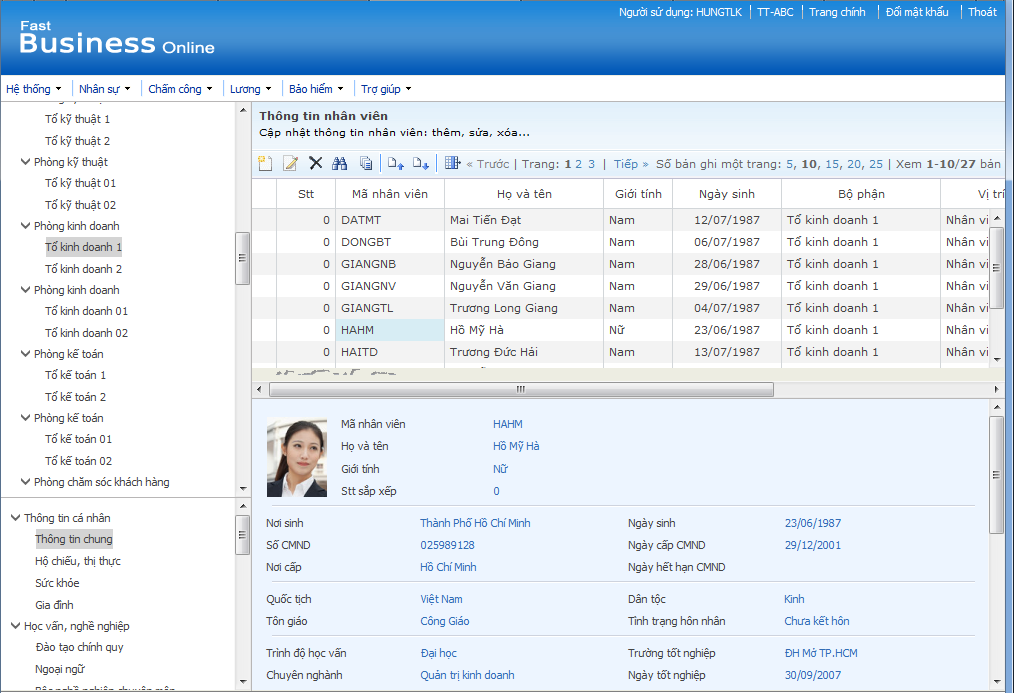This screenshot has width=1014, height=693.
Task: Open search using the binoculars icon
Action: point(340,162)
